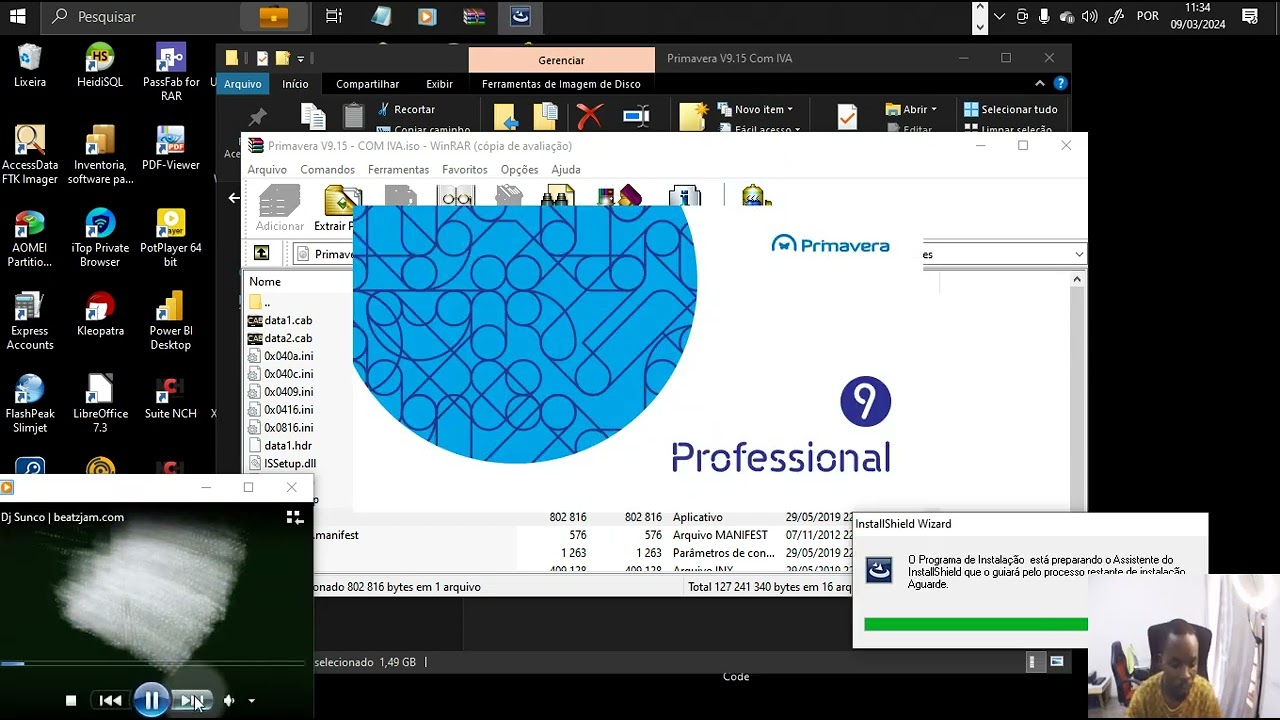1280x720 pixels.
Task: Switch to Explorer Exibir tab
Action: 439,84
